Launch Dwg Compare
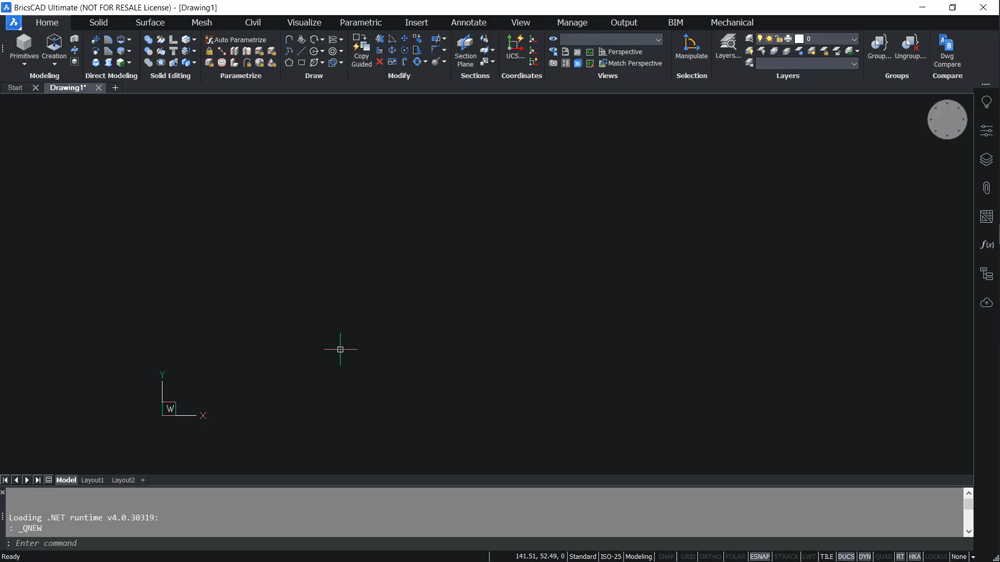 point(947,51)
